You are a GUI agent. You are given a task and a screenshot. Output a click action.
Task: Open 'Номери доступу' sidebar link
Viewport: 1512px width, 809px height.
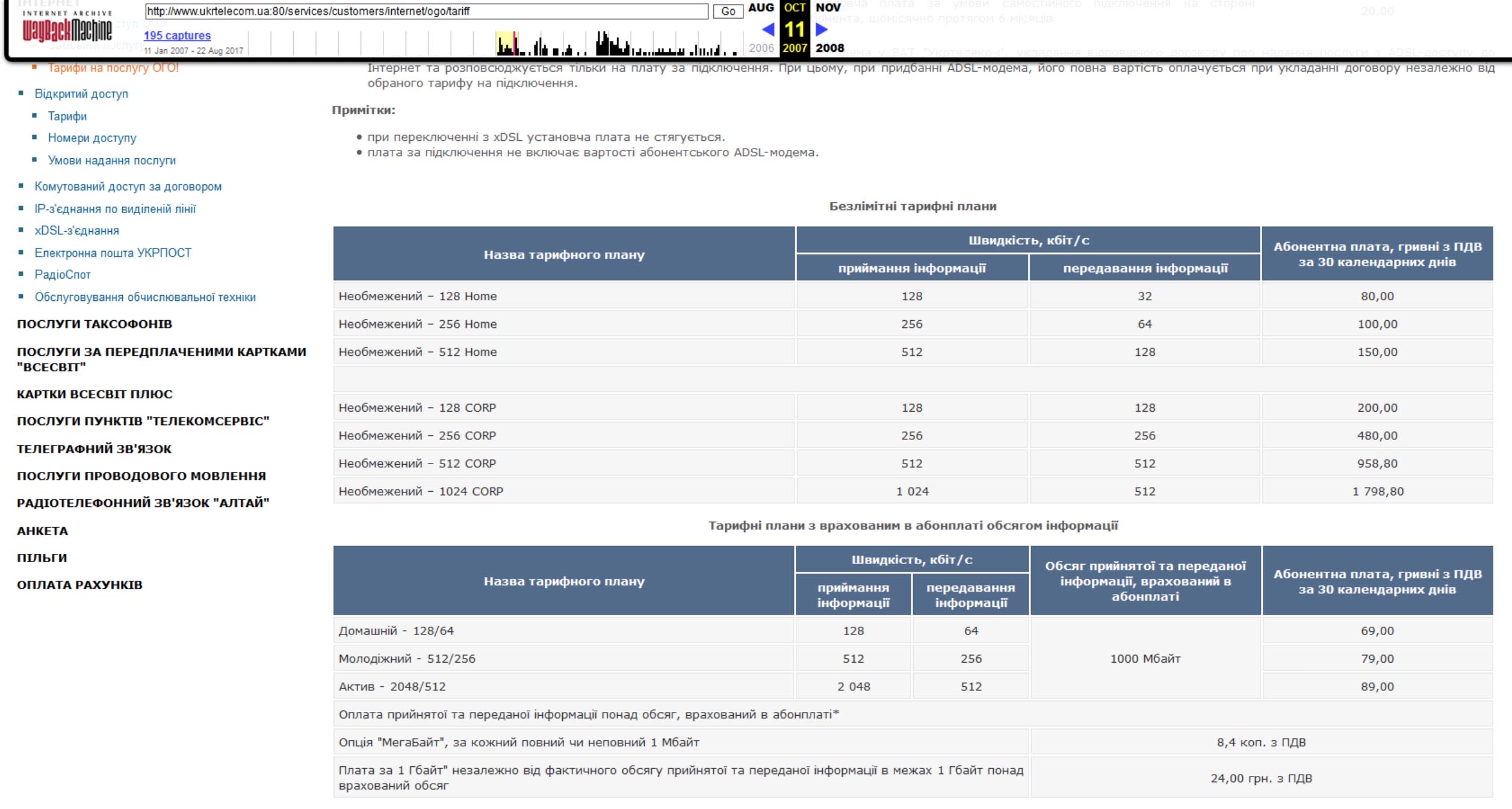(x=92, y=138)
